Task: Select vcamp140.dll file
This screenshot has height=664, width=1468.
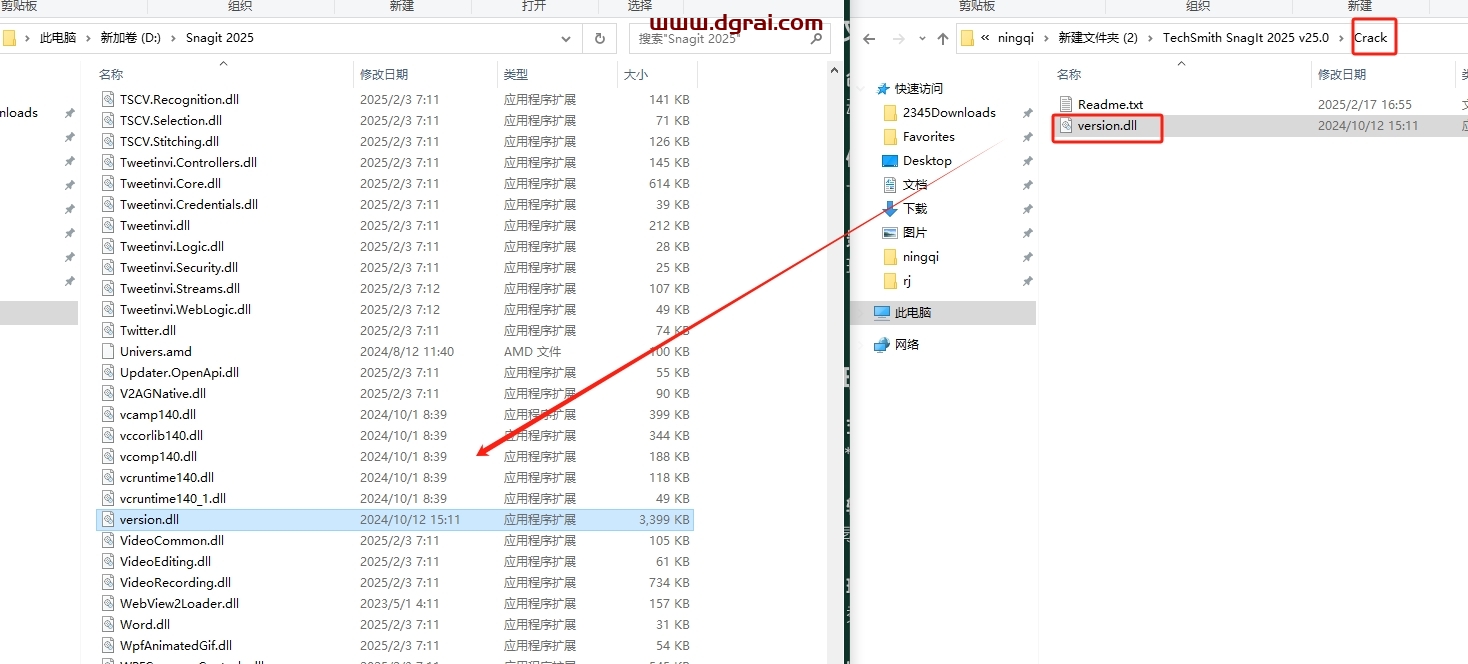Action: 157,414
